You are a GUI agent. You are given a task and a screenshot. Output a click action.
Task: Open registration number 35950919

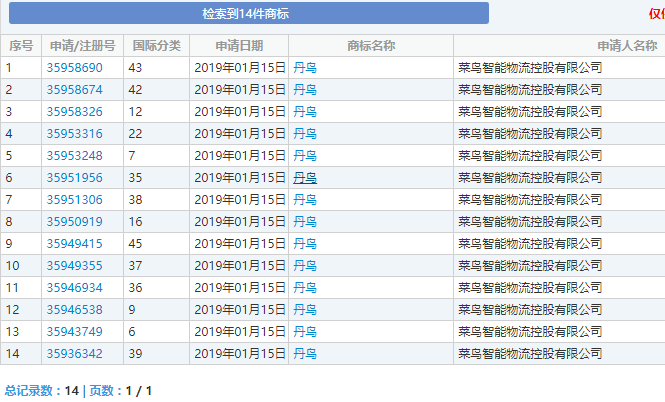(74, 222)
